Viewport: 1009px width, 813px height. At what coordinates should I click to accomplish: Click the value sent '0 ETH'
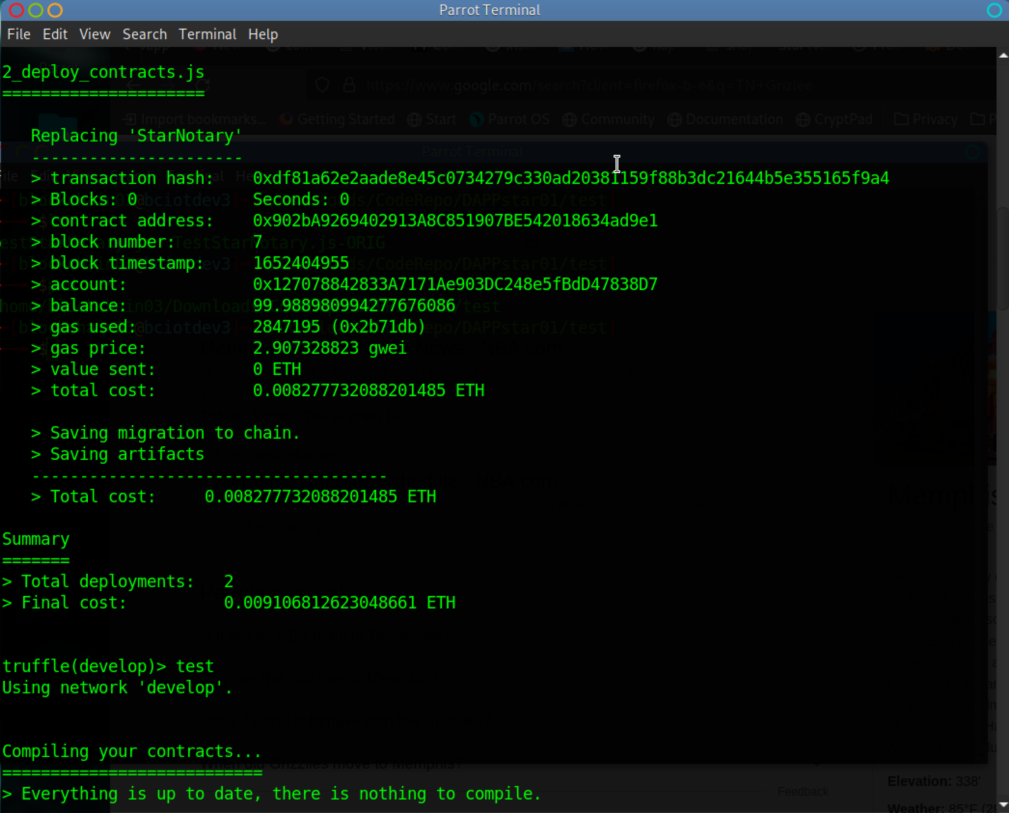click(277, 369)
